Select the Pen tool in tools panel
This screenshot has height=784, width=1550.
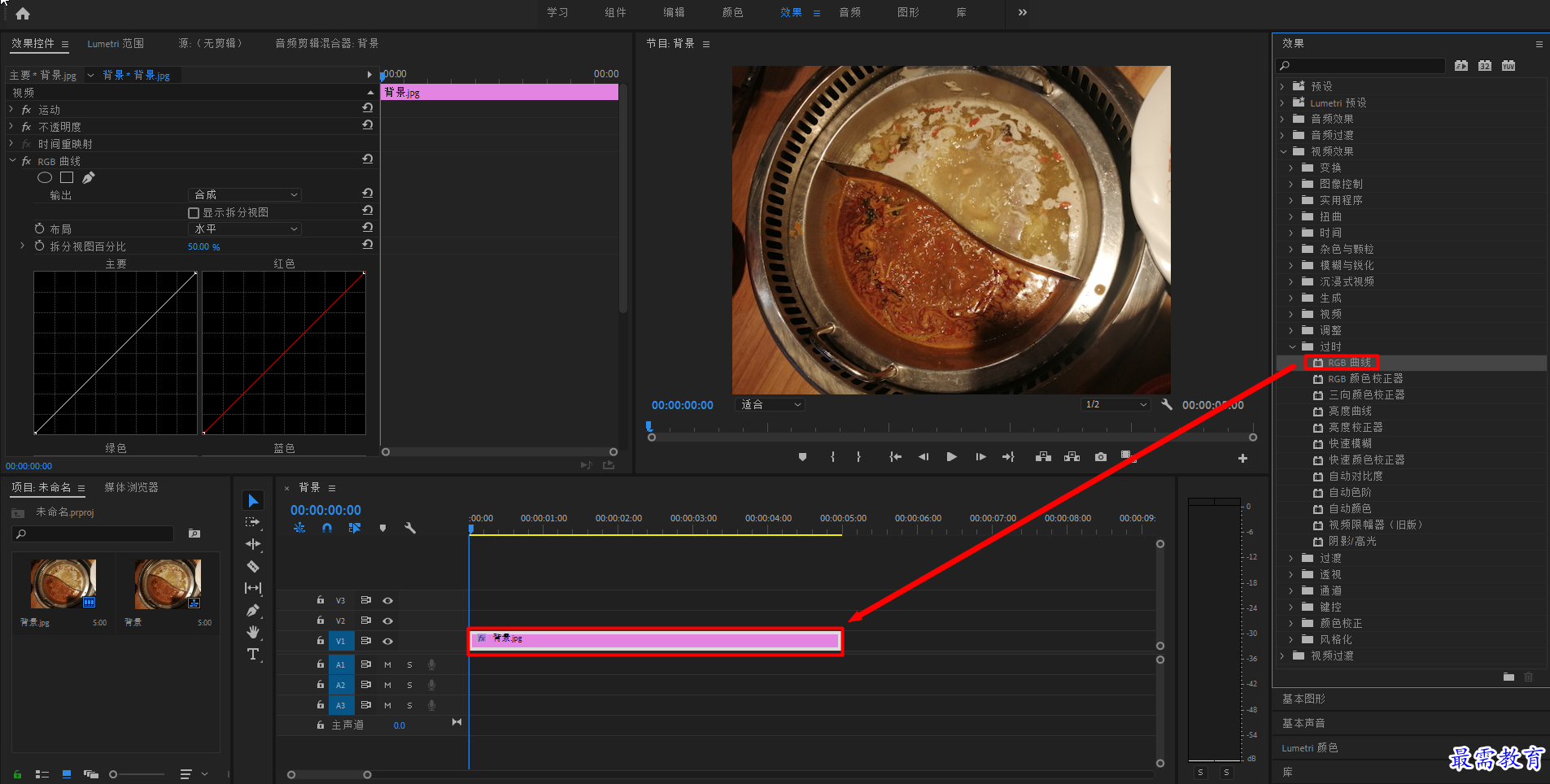[x=253, y=610]
